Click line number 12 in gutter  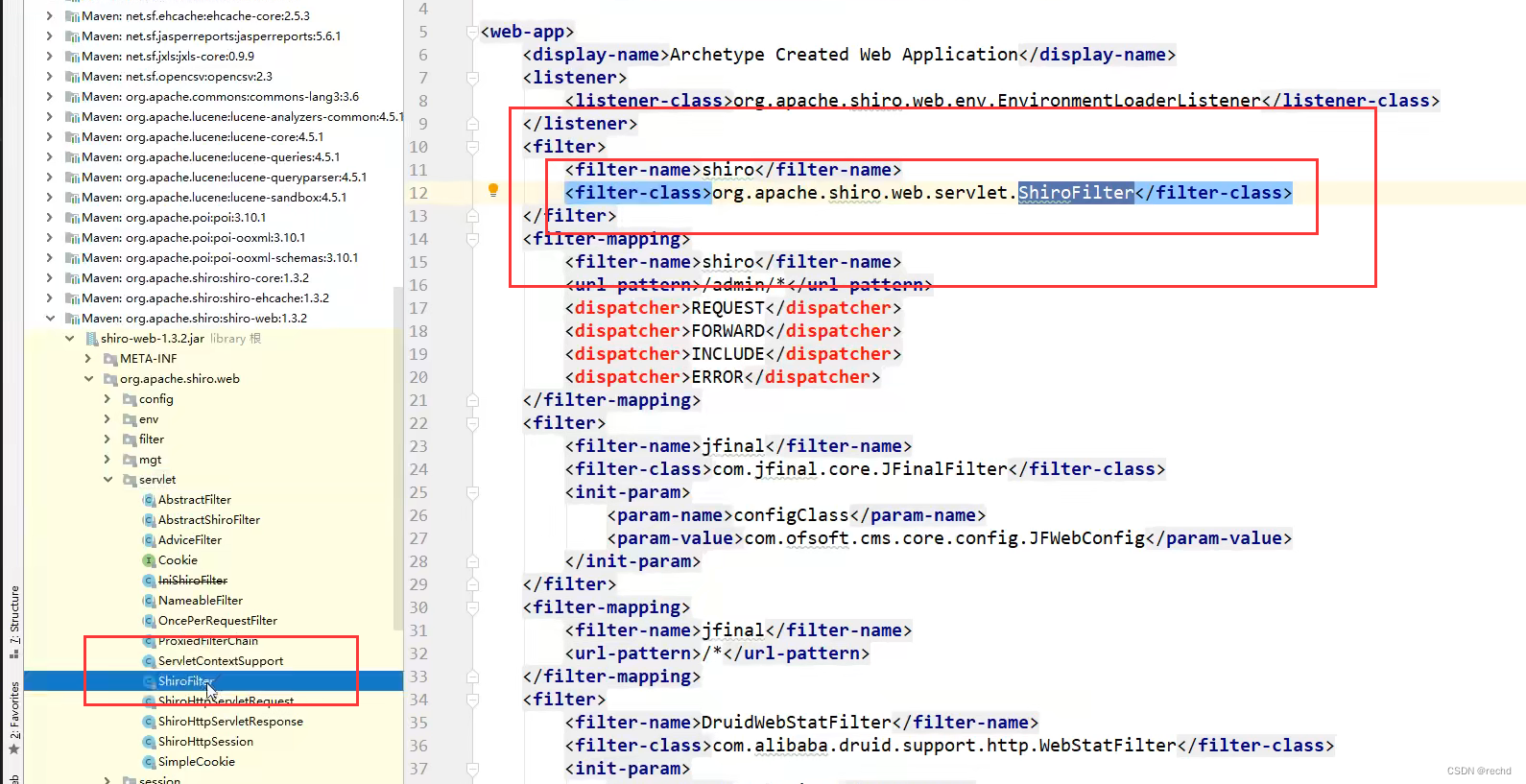coord(418,193)
